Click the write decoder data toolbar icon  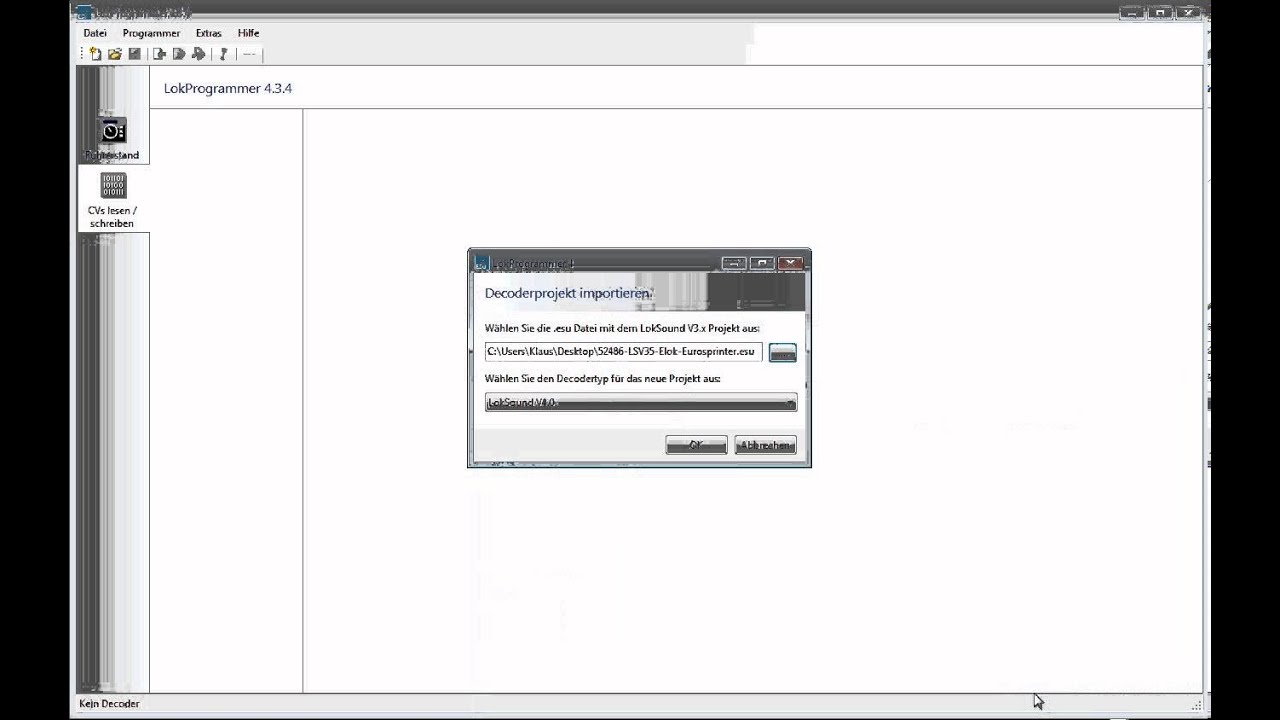click(x=179, y=54)
